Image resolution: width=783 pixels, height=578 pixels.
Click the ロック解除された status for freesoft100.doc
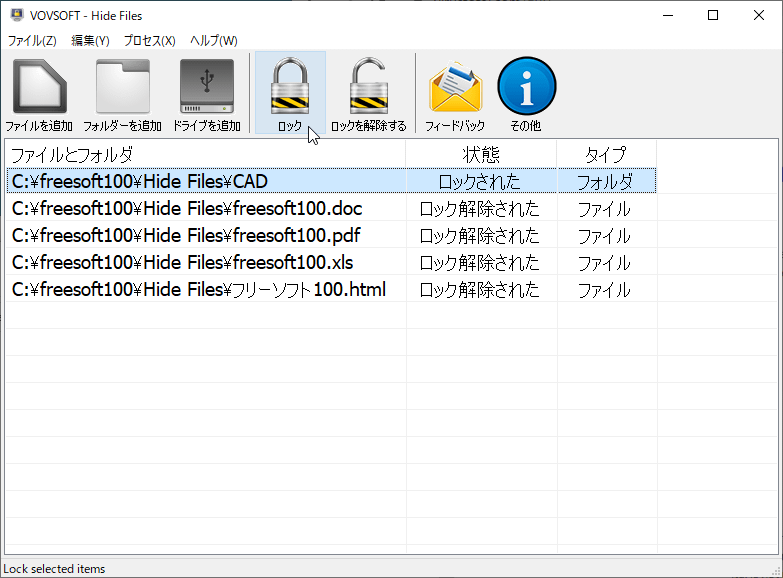point(479,208)
